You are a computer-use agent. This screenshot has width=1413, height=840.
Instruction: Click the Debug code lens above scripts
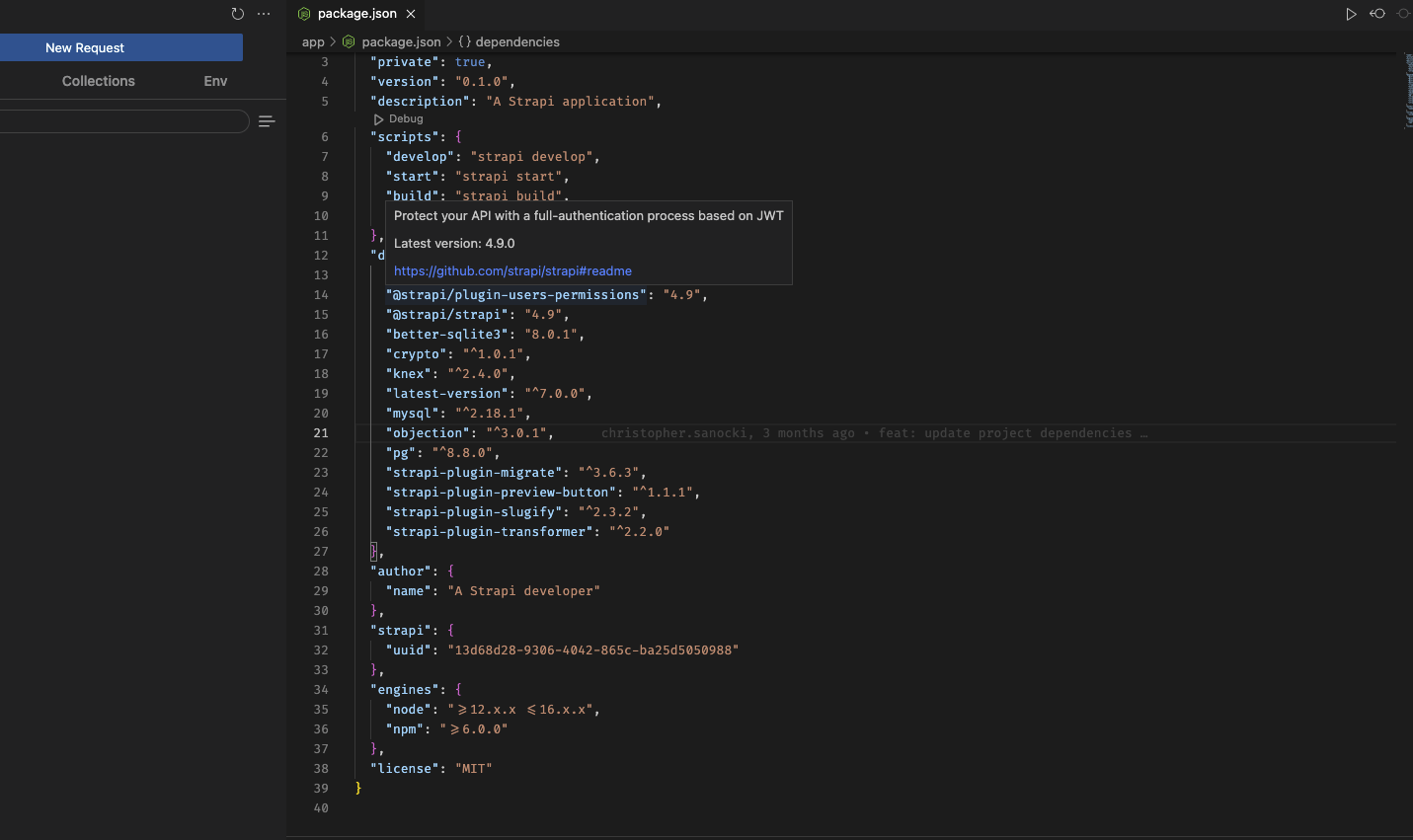point(398,118)
